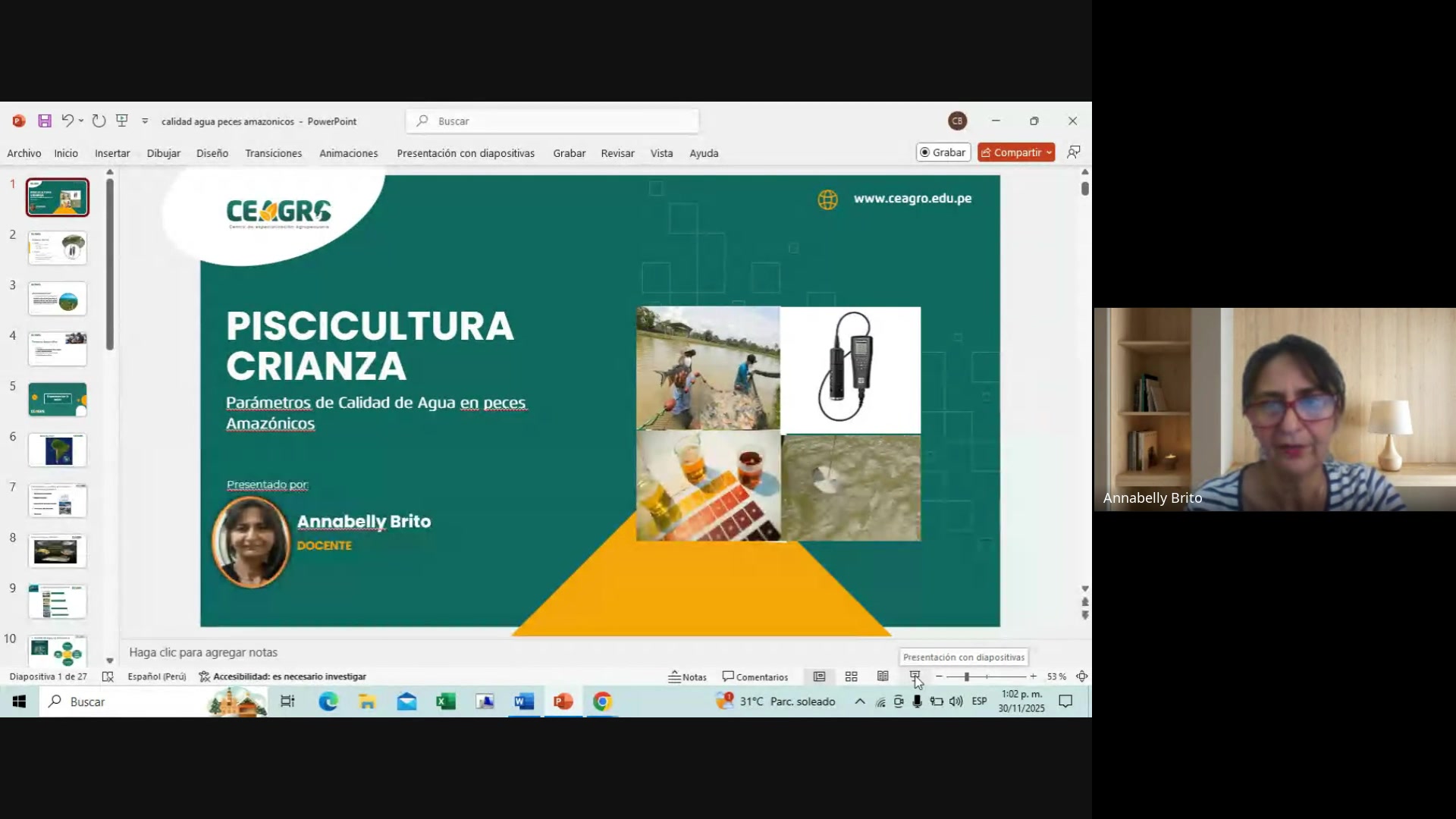The width and height of the screenshot is (1456, 819).
Task: Select the Normal view icon
Action: tap(819, 676)
